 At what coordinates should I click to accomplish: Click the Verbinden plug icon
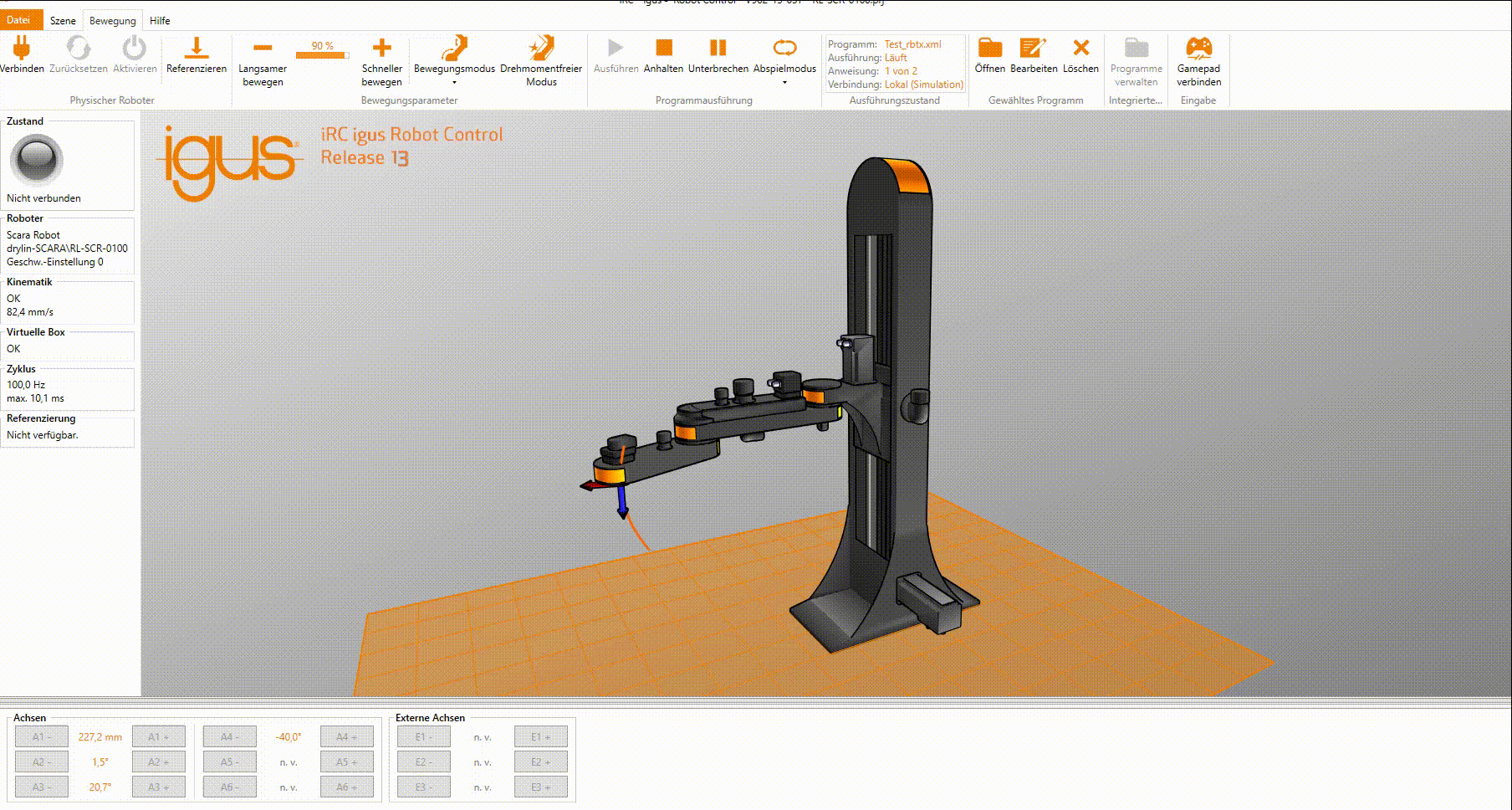tap(22, 49)
